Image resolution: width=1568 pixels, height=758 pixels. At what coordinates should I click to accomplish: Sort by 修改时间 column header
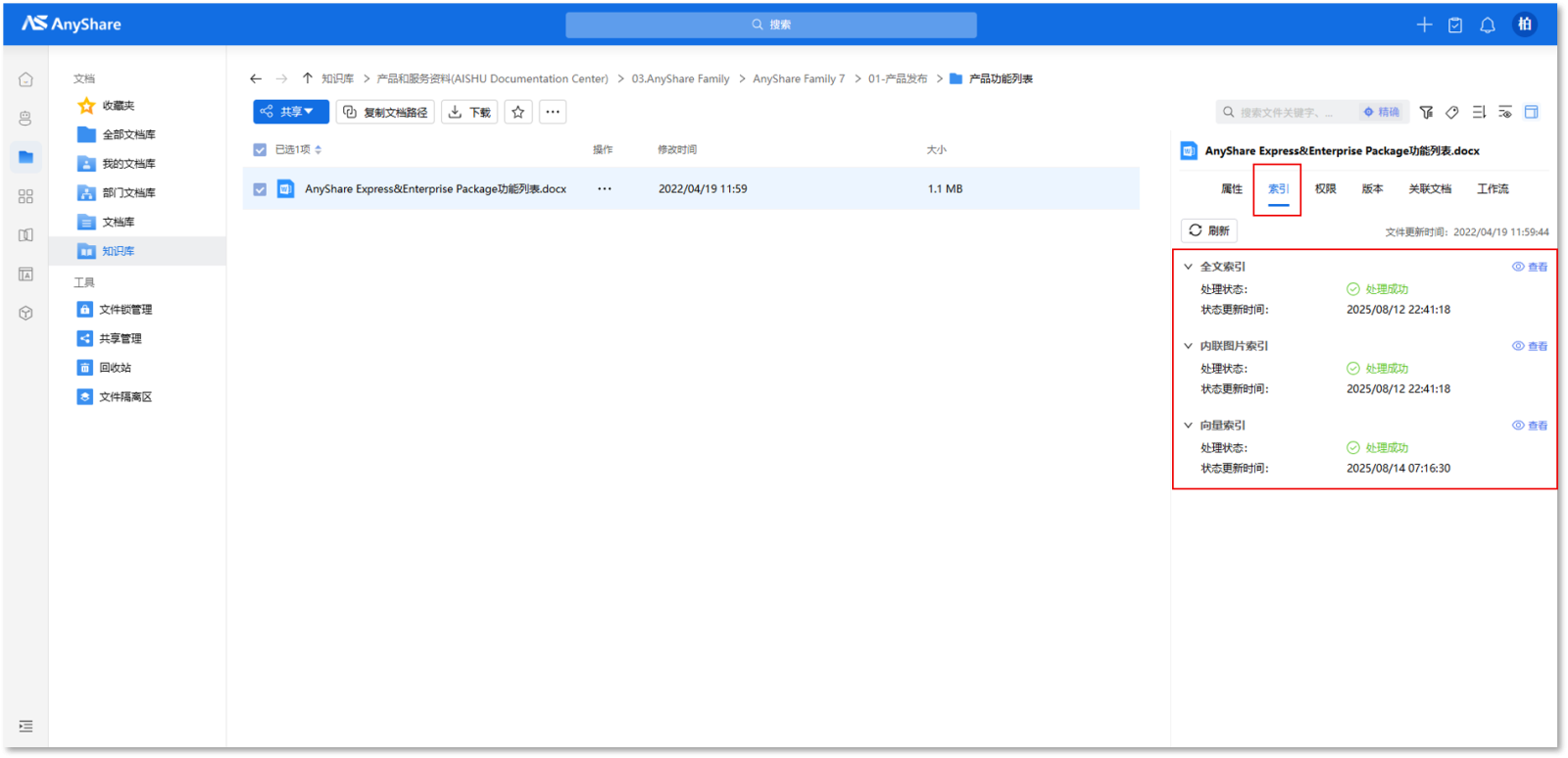[677, 150]
